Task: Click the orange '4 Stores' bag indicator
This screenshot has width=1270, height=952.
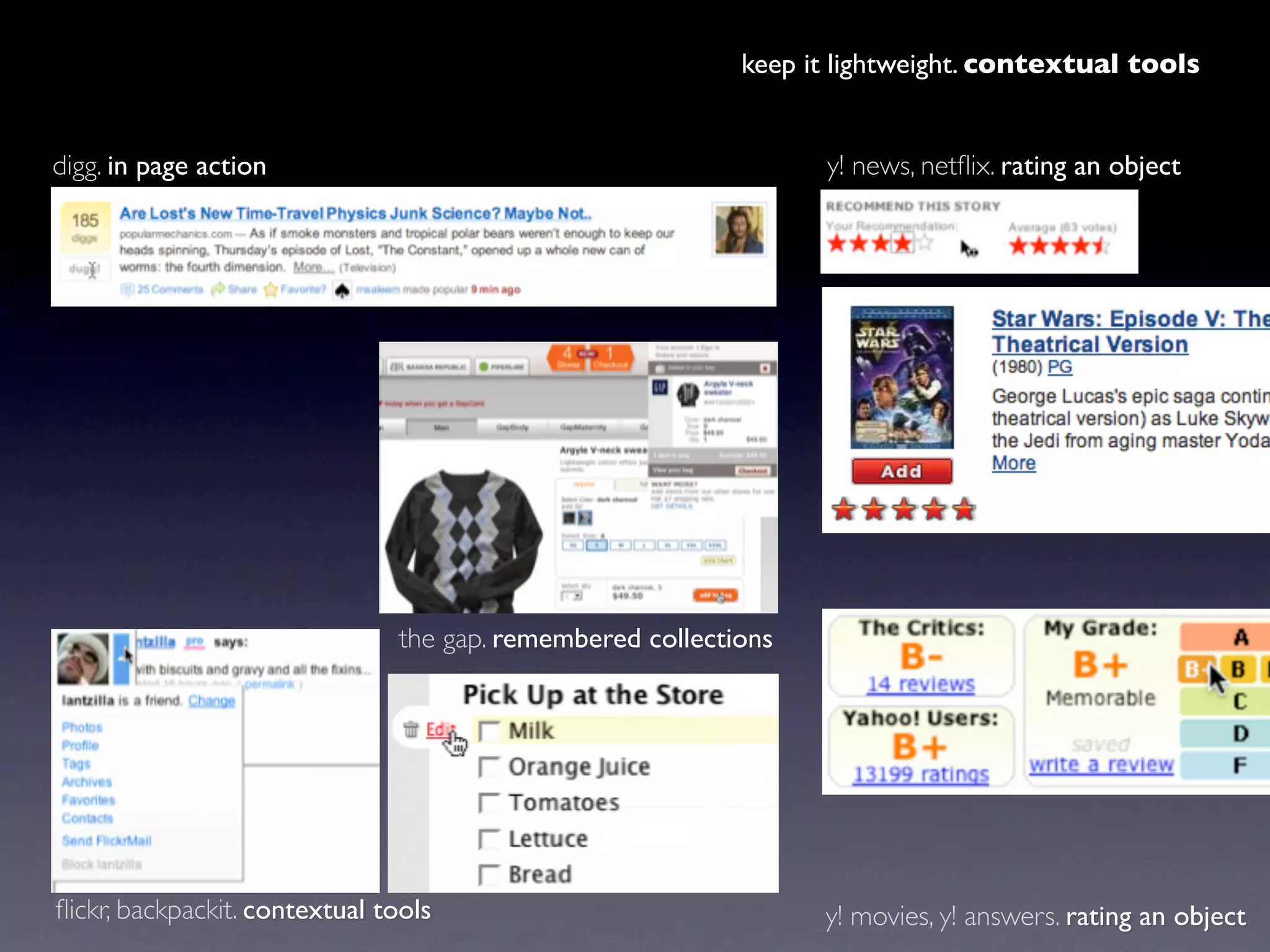Action: click(567, 358)
